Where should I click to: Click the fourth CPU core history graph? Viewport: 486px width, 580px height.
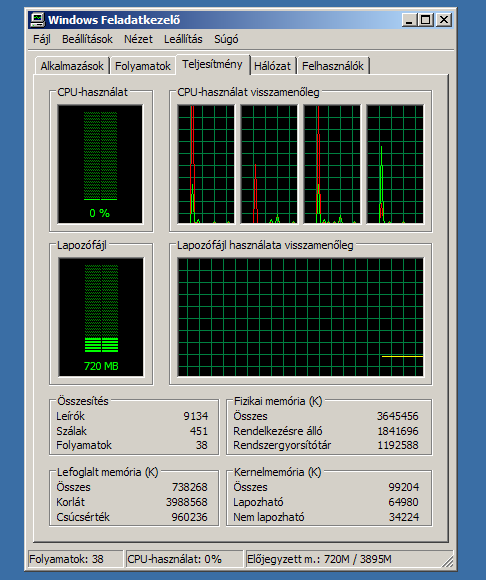click(395, 164)
